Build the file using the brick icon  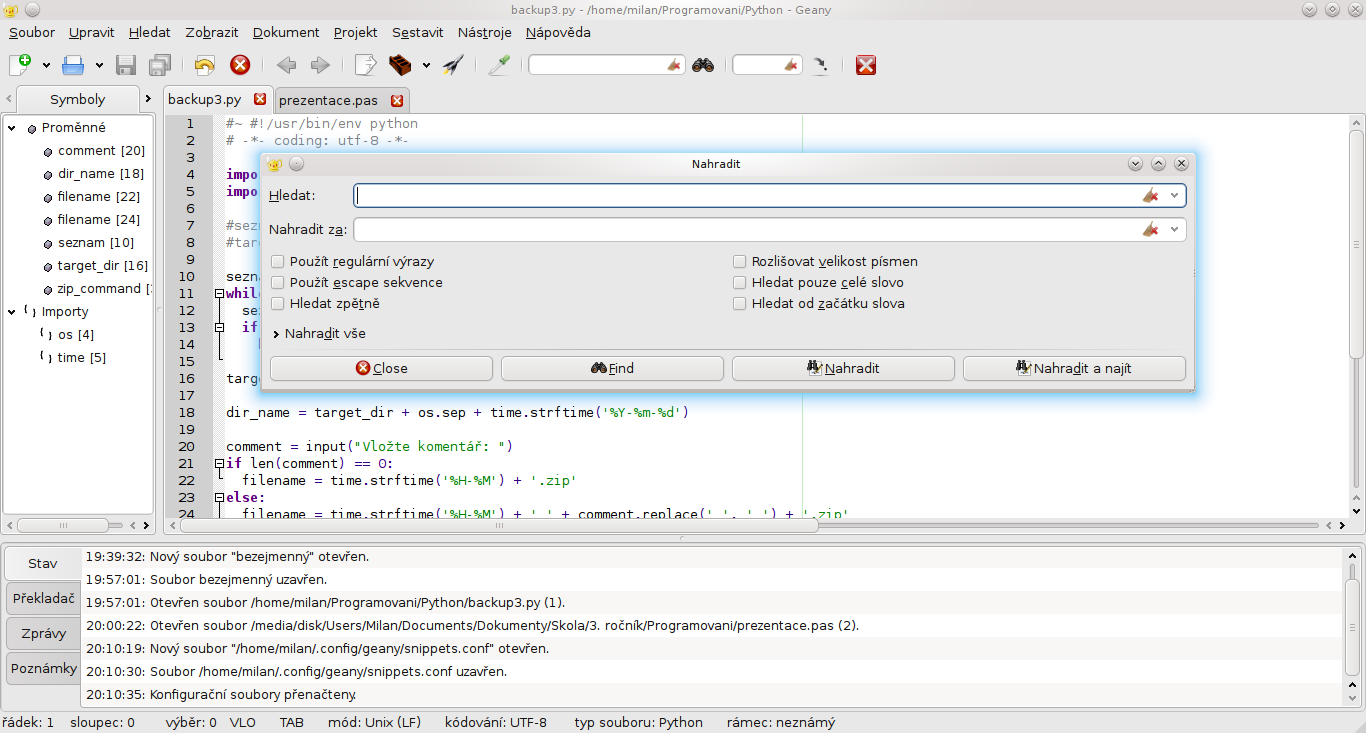pyautogui.click(x=400, y=65)
